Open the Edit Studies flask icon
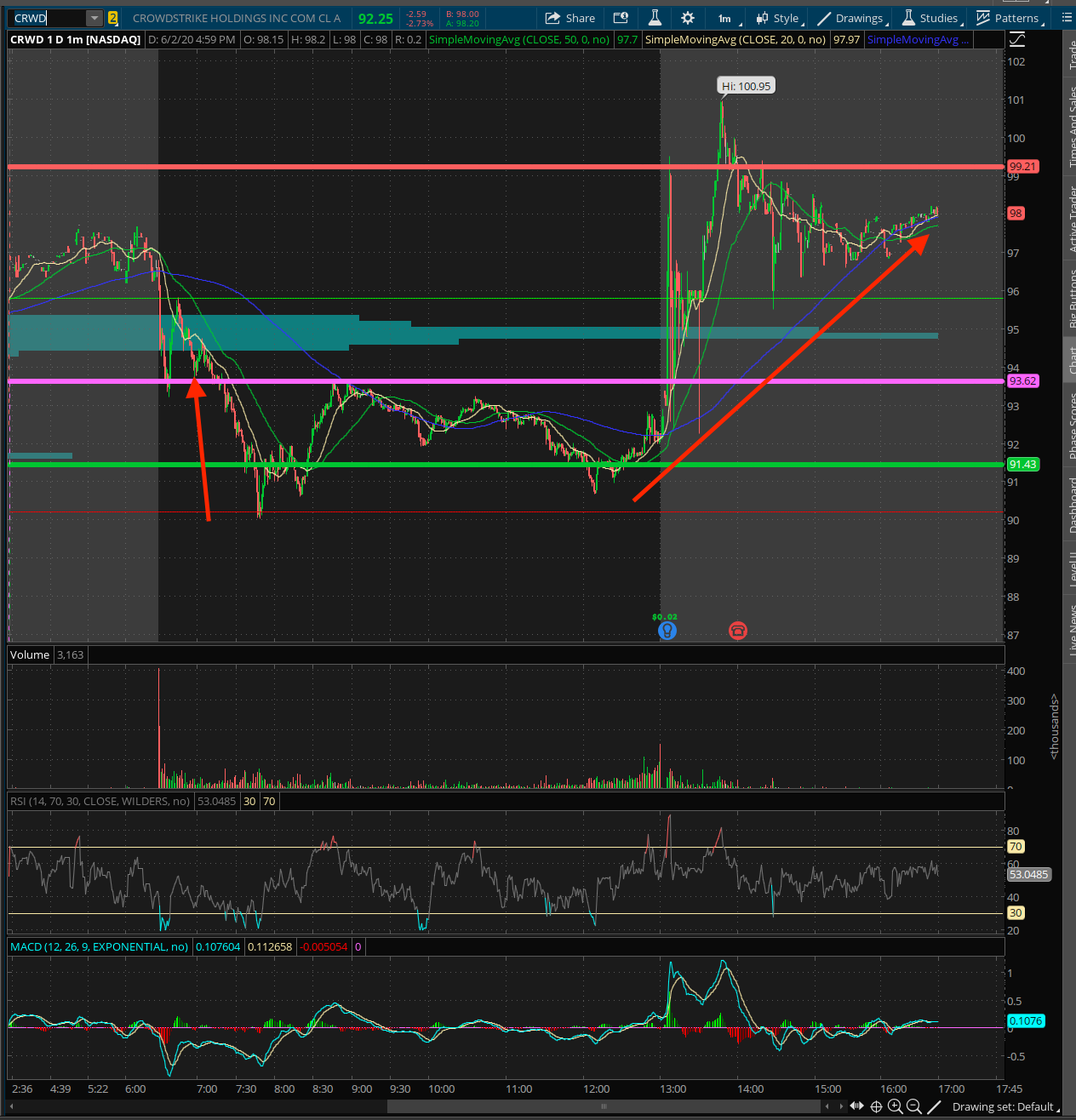This screenshot has width=1076, height=1120. (655, 18)
